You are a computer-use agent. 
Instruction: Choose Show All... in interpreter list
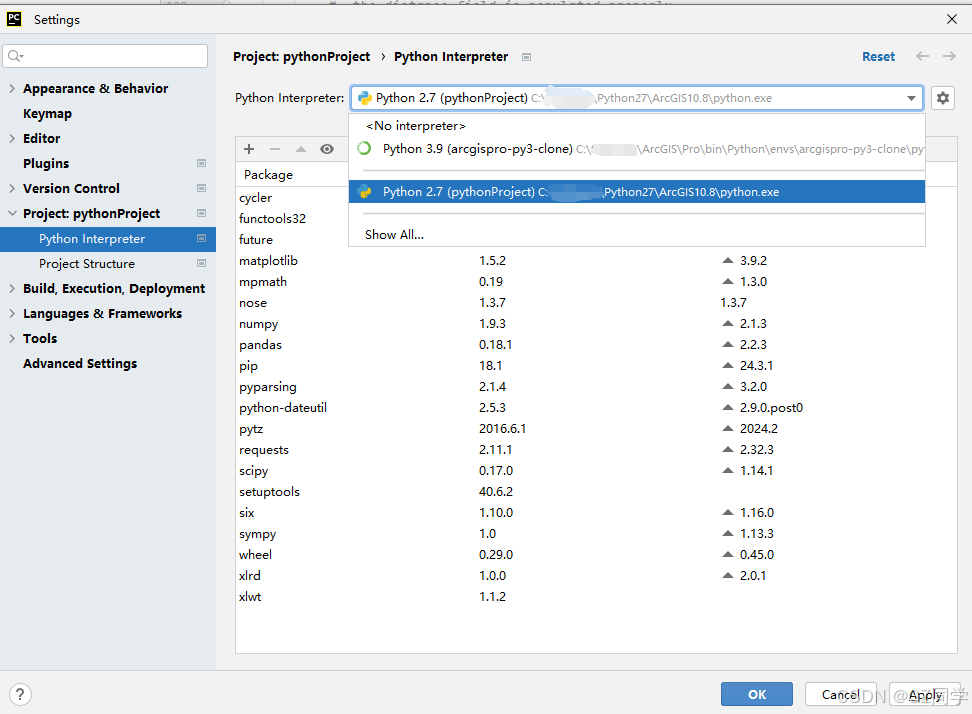[x=637, y=235]
